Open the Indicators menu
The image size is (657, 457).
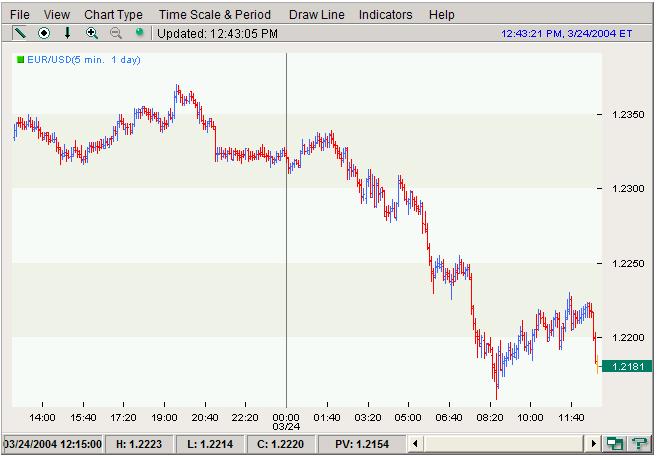tap(385, 15)
